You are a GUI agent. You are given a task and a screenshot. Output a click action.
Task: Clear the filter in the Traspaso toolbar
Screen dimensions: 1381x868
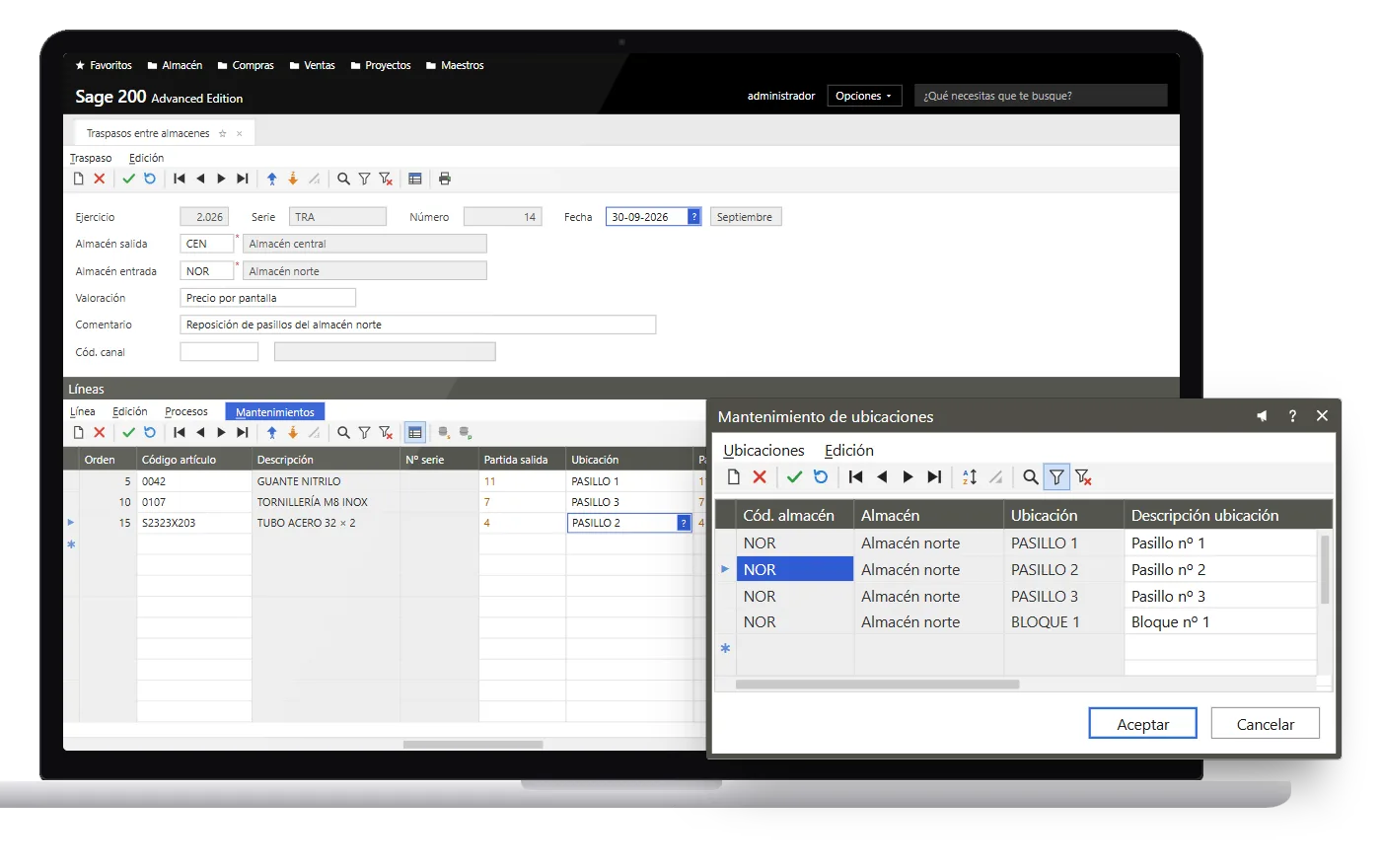tap(386, 179)
